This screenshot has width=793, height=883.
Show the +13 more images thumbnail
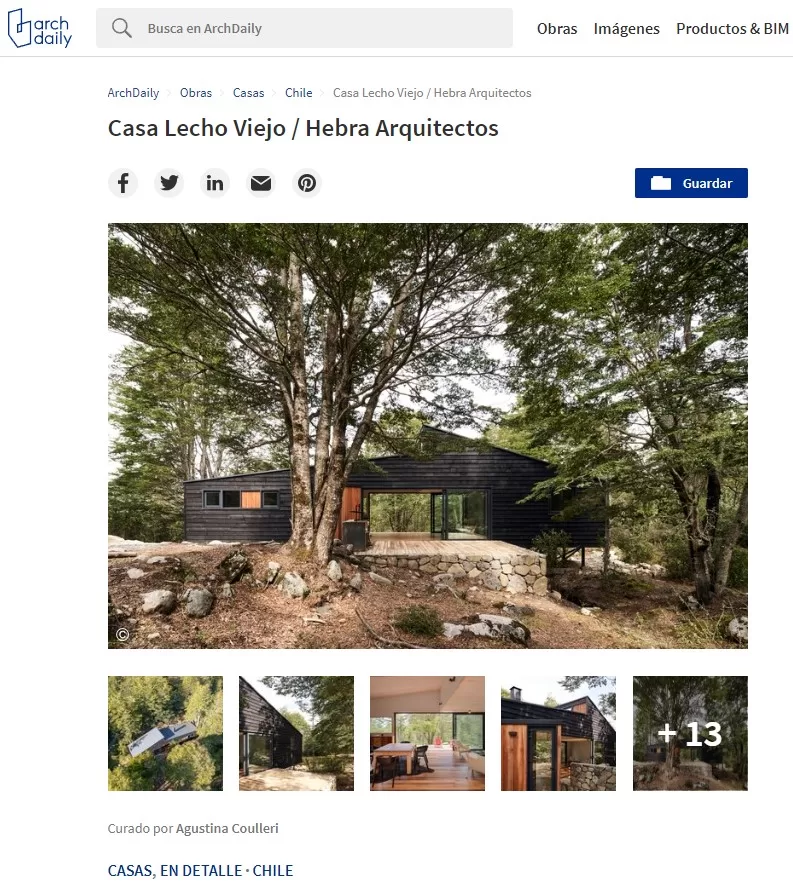[690, 733]
